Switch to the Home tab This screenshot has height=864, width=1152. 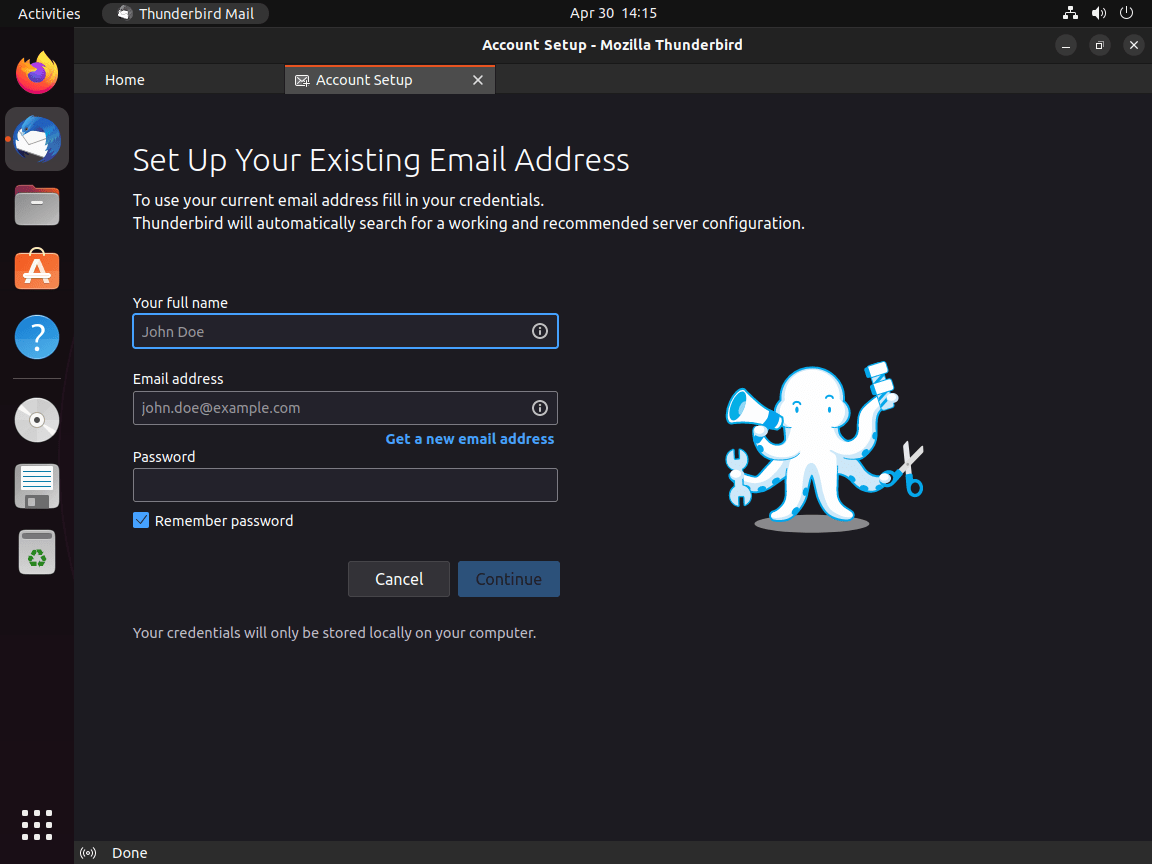coord(124,79)
